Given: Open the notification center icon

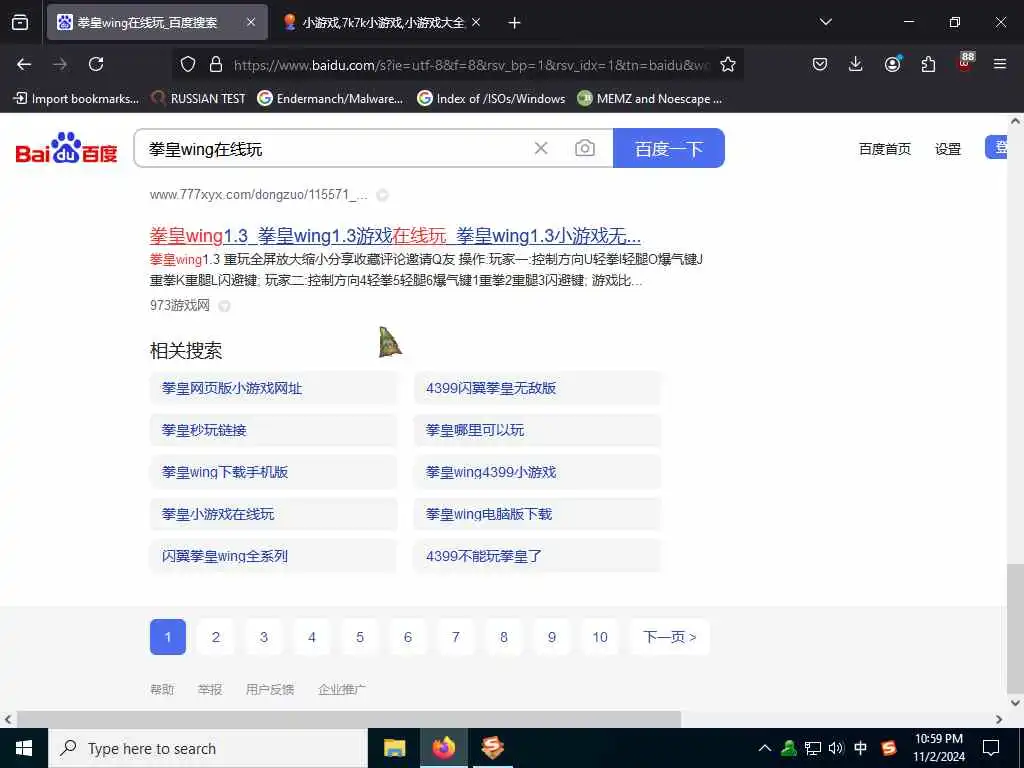Looking at the screenshot, I should tap(991, 748).
